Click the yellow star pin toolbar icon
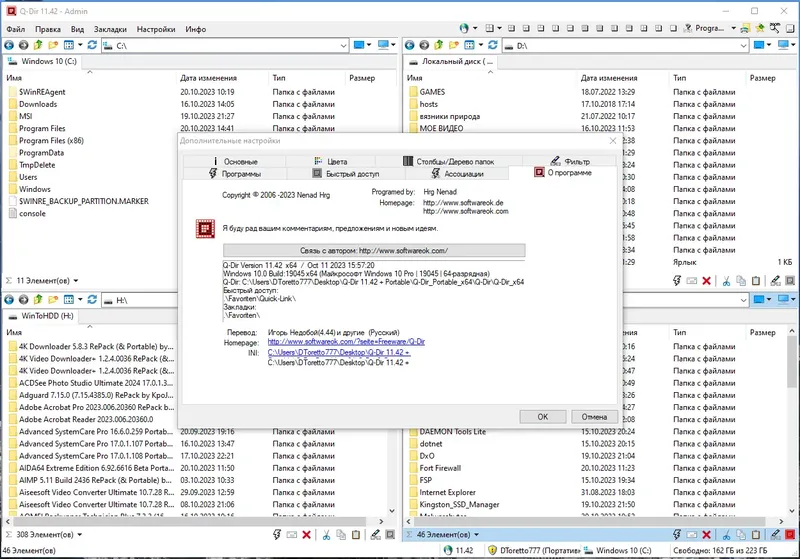 pos(760,29)
